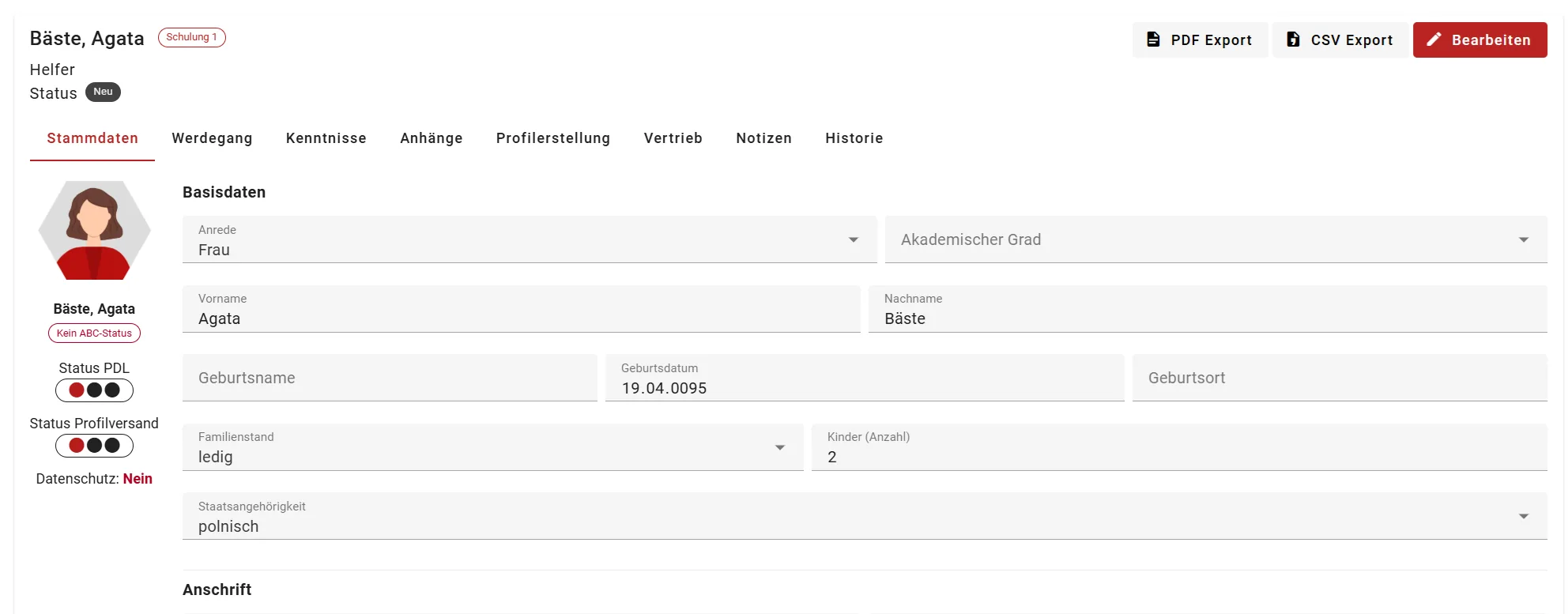
Task: Click the PDF Export document icon
Action: [1153, 40]
